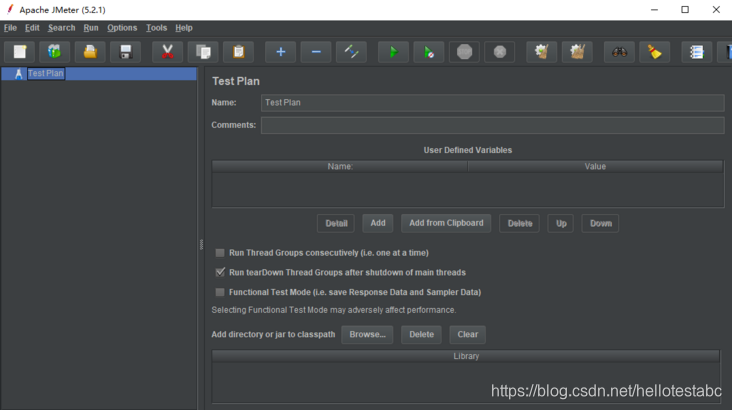Image resolution: width=732 pixels, height=410 pixels.
Task: Click the Up button
Action: [x=561, y=223]
